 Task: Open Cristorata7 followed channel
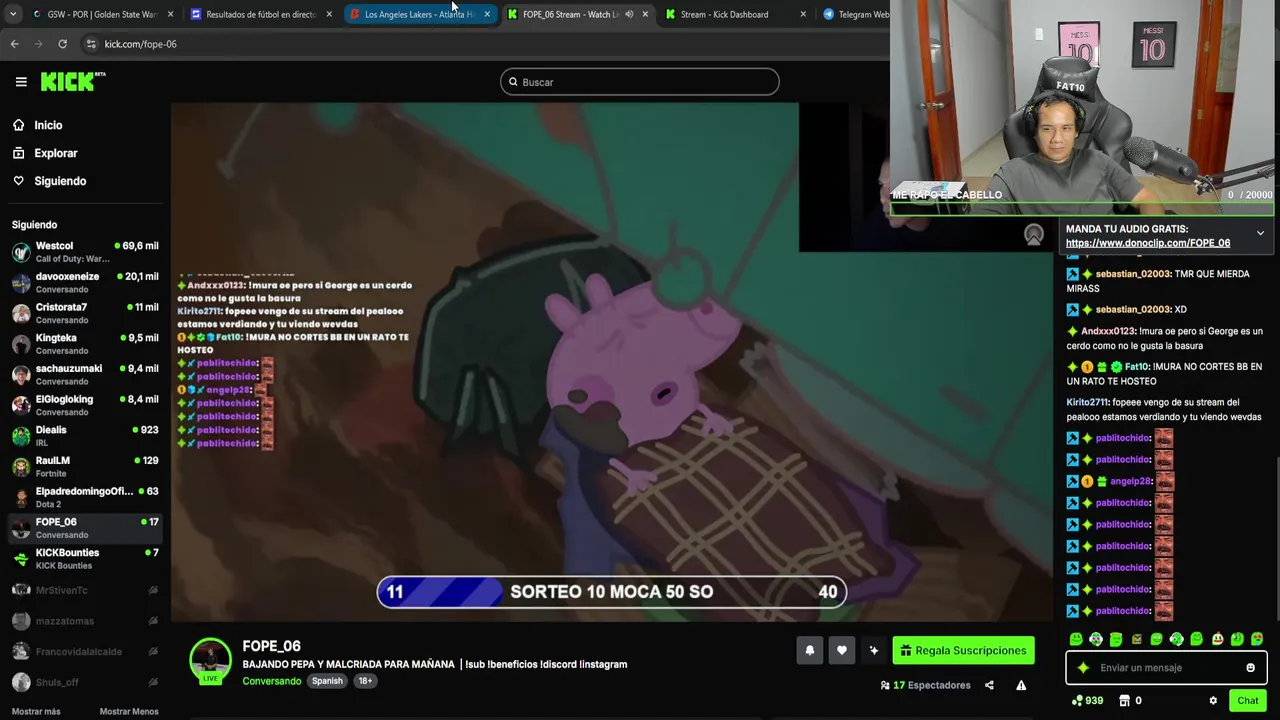(x=85, y=313)
